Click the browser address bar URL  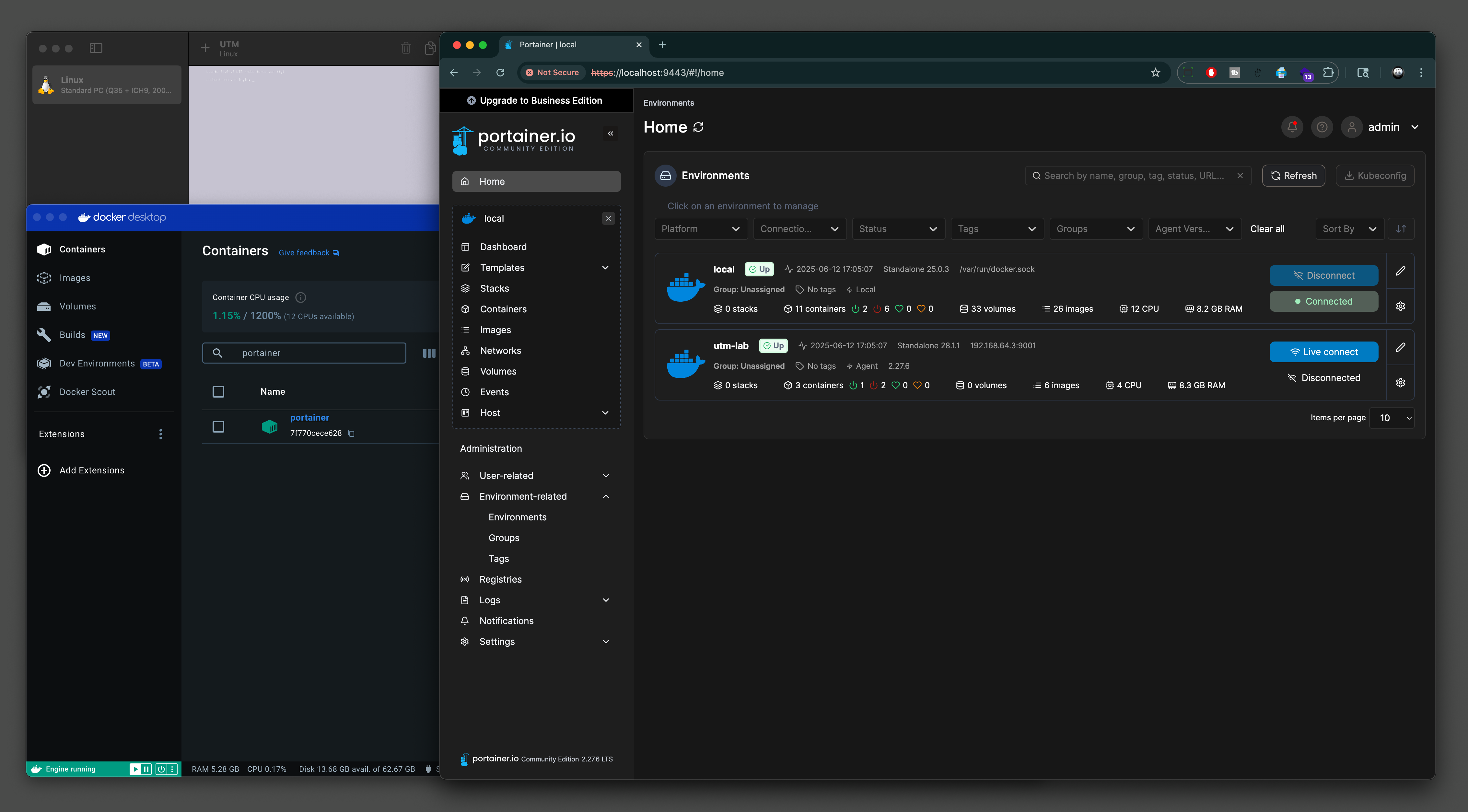coord(657,72)
